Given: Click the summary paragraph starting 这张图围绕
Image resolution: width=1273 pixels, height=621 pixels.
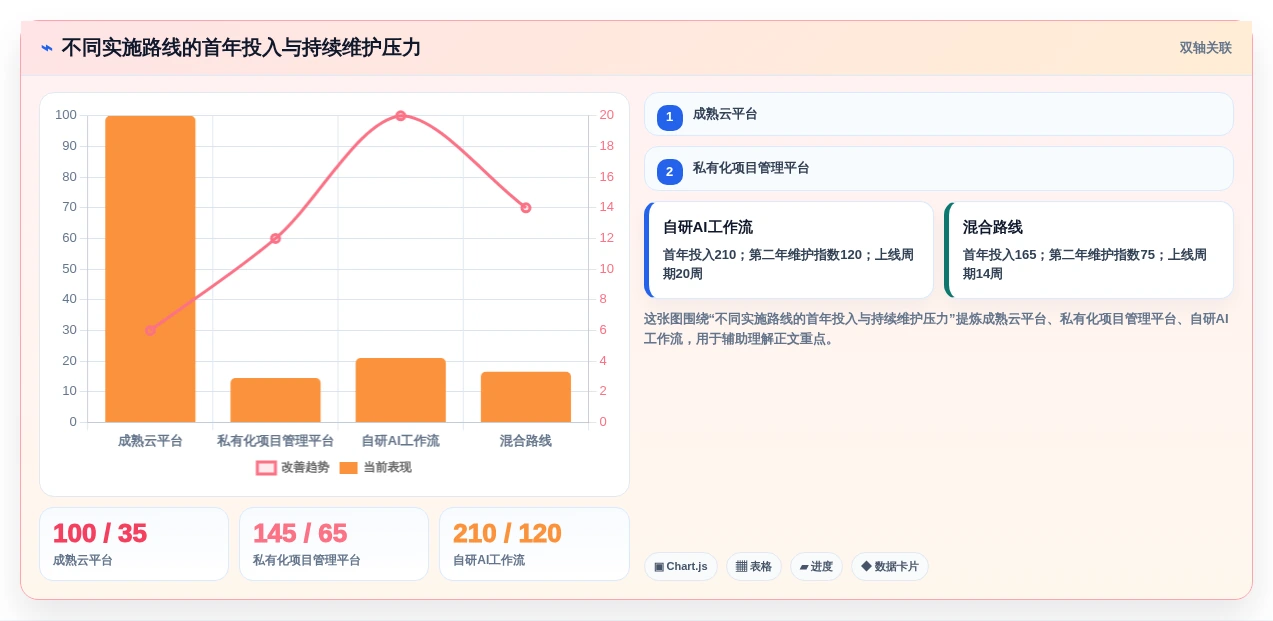Looking at the screenshot, I should tap(936, 329).
